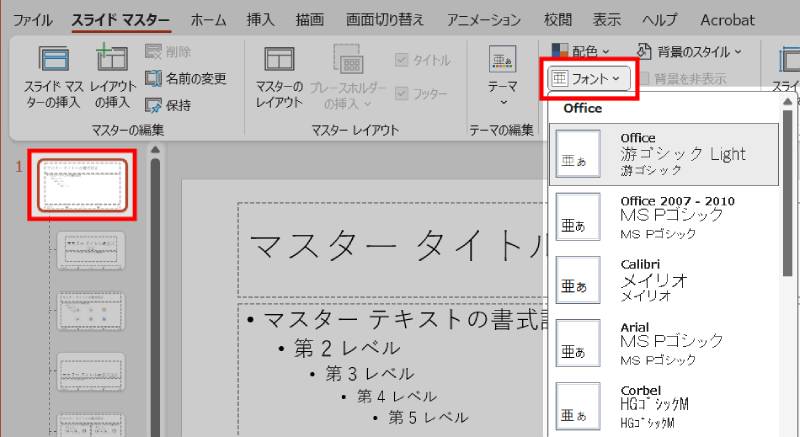800x437 pixels.
Task: Open the 挿入 ribbon tab
Action: pos(260,20)
